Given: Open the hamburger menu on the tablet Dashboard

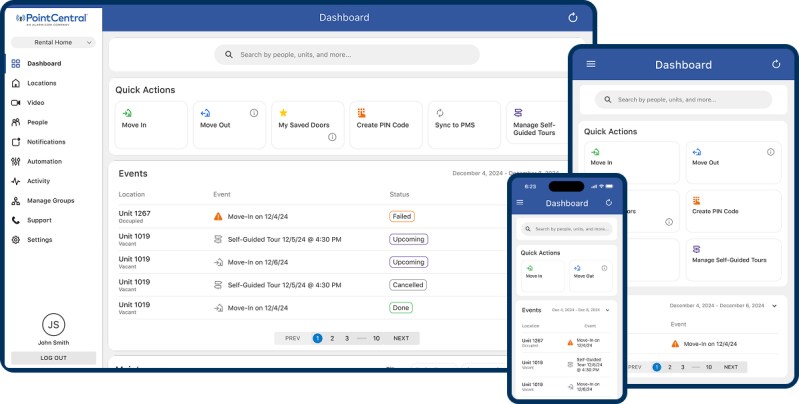Looking at the screenshot, I should (591, 64).
